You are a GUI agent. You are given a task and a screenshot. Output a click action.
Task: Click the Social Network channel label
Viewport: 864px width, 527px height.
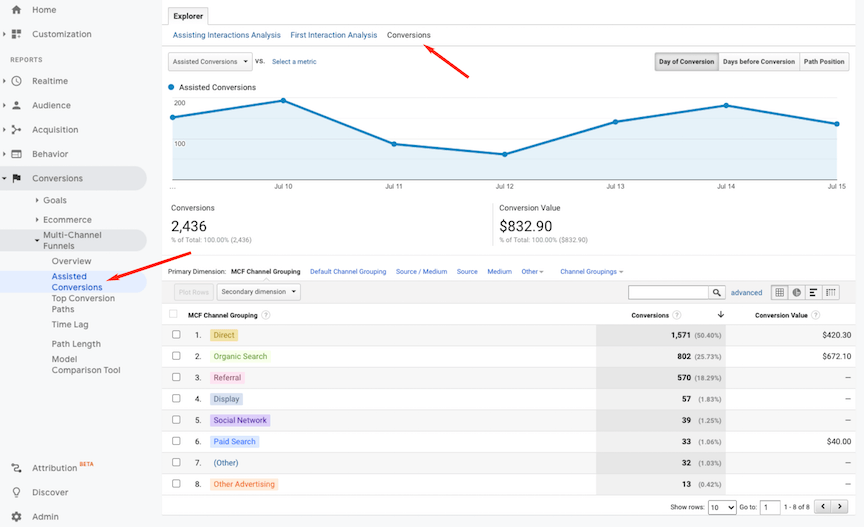click(240, 420)
